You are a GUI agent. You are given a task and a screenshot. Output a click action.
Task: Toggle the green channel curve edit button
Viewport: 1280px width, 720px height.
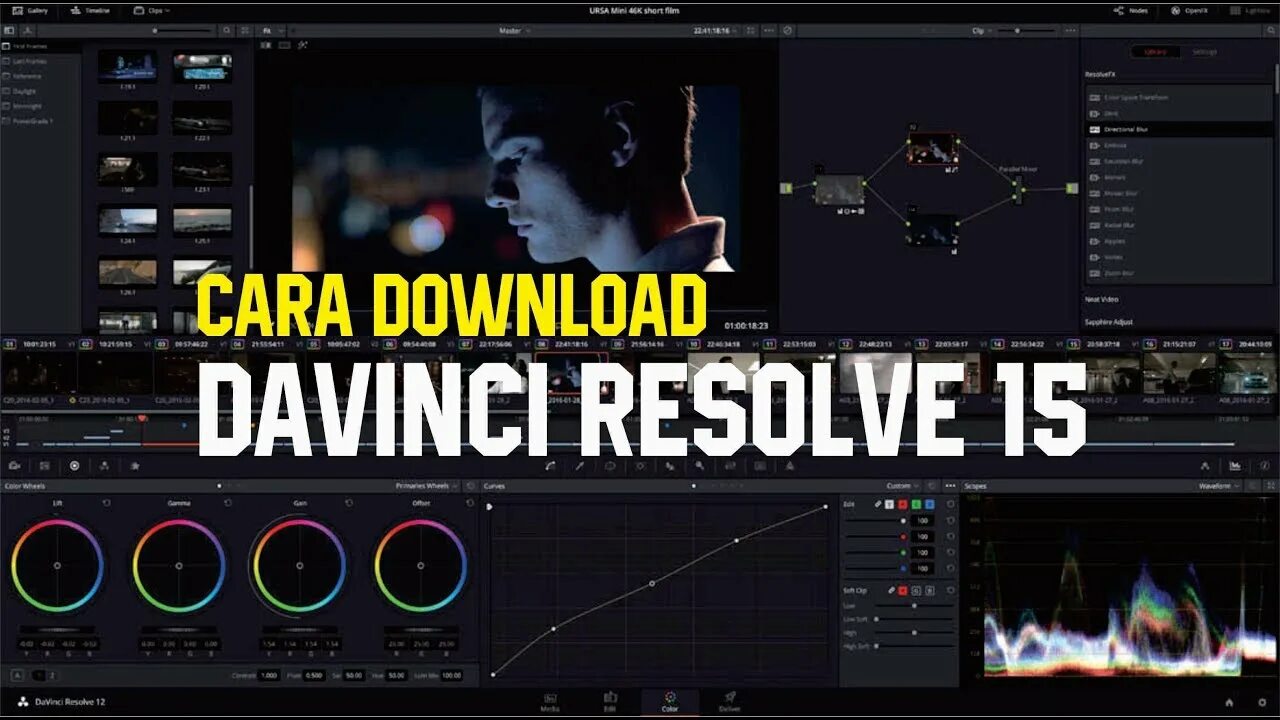tap(916, 504)
